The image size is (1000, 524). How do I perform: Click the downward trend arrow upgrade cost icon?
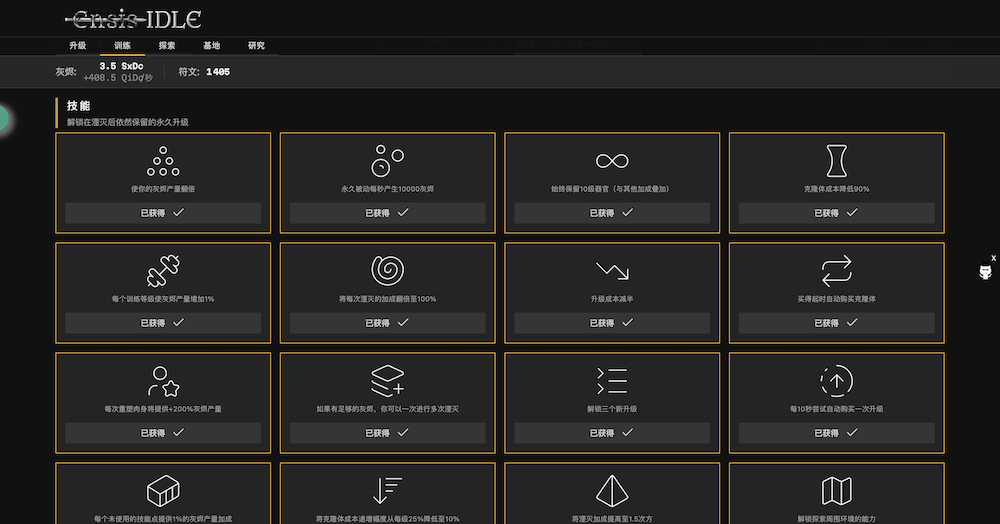[x=612, y=271]
